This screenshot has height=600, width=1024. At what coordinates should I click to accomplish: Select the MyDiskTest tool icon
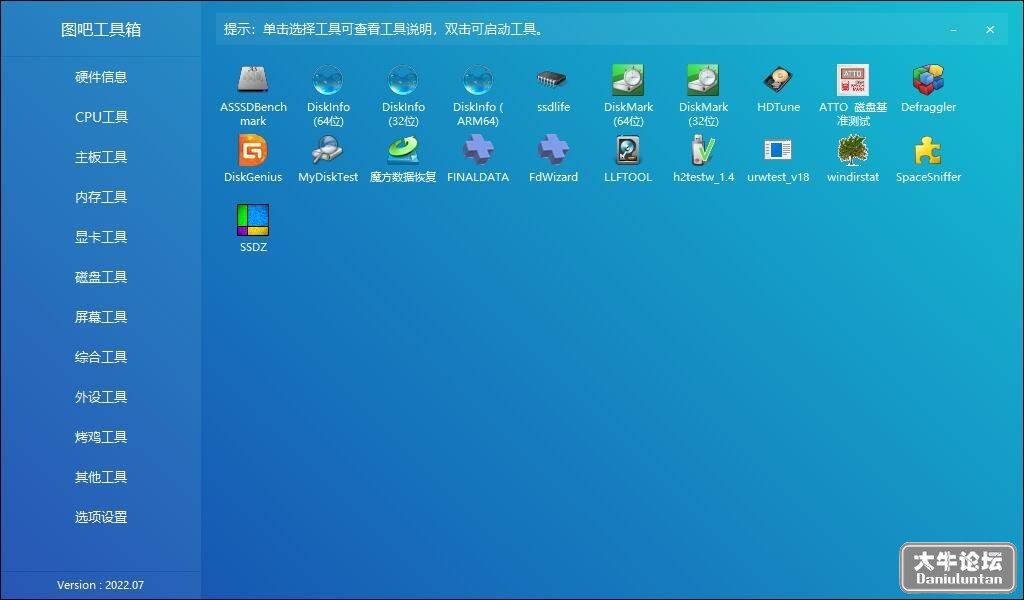point(328,150)
